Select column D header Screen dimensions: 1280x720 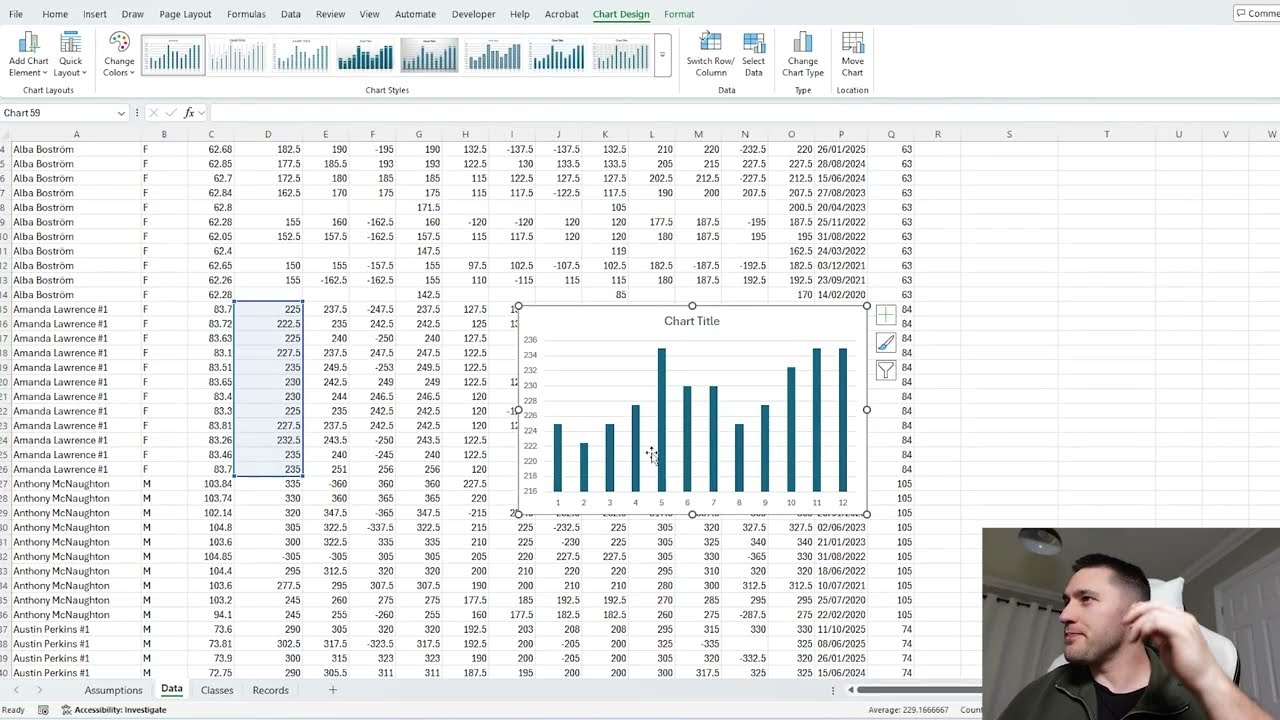268,134
